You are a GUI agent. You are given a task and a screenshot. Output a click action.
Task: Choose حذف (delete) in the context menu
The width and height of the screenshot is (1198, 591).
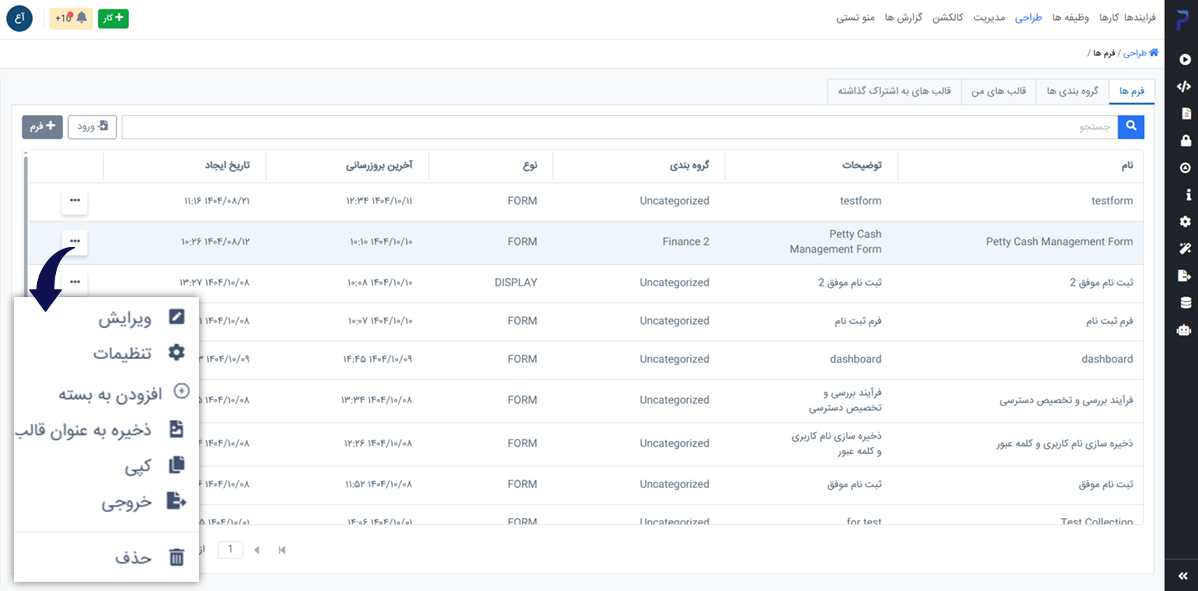148,558
